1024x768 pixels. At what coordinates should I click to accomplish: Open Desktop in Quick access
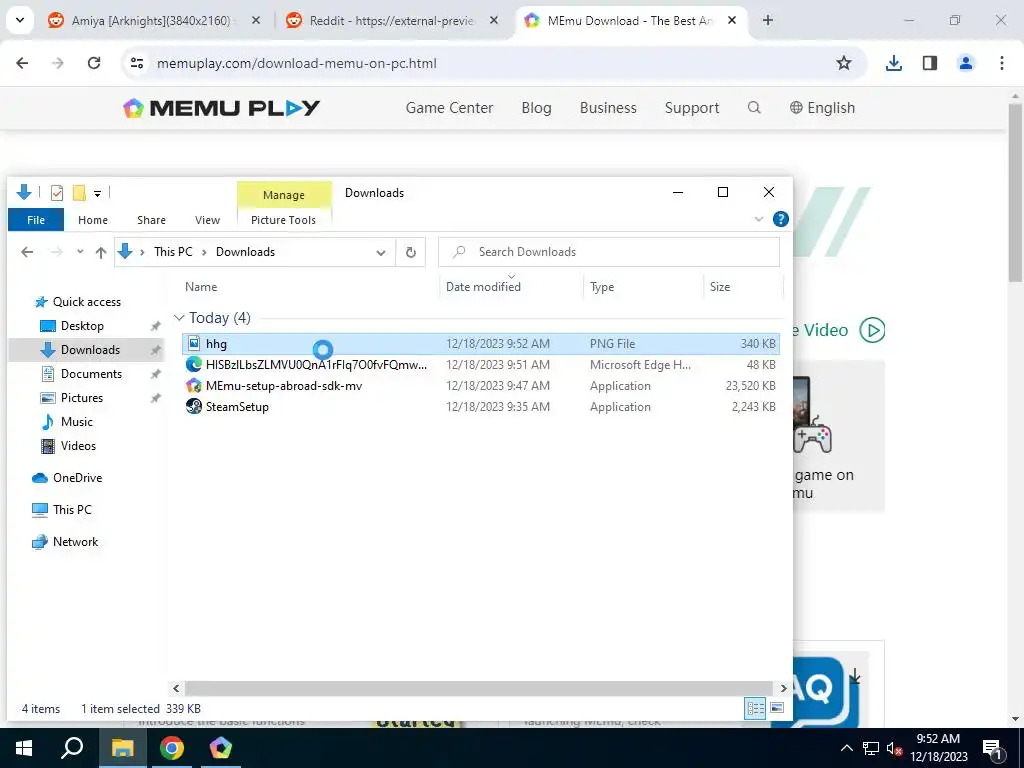tap(82, 326)
